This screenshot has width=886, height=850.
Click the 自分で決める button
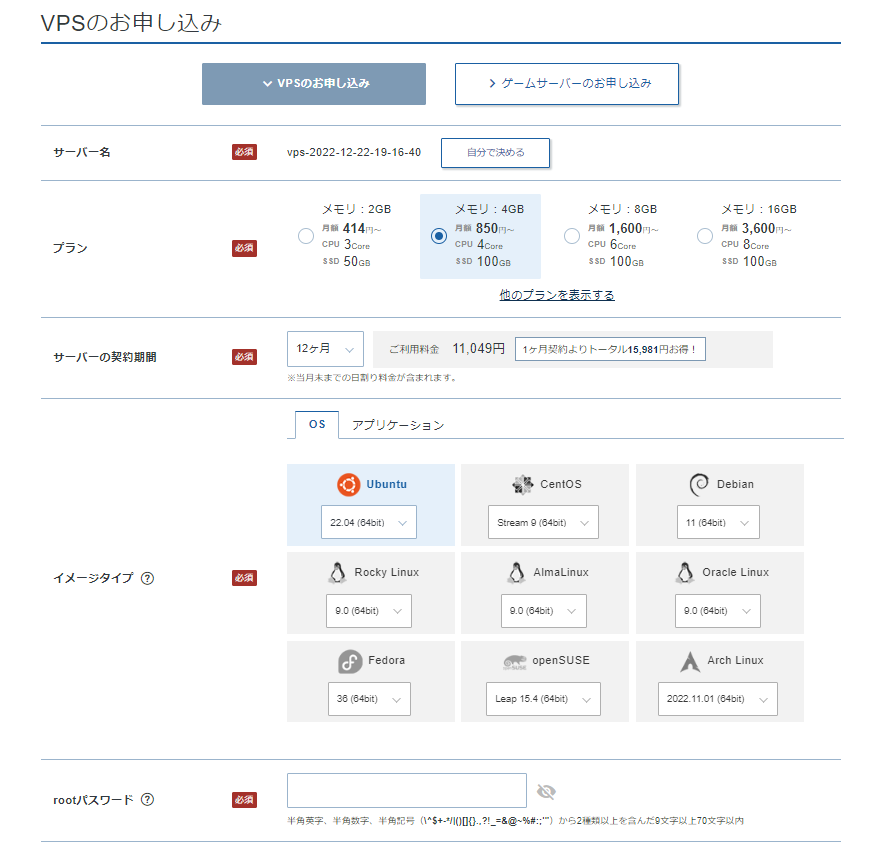(496, 153)
